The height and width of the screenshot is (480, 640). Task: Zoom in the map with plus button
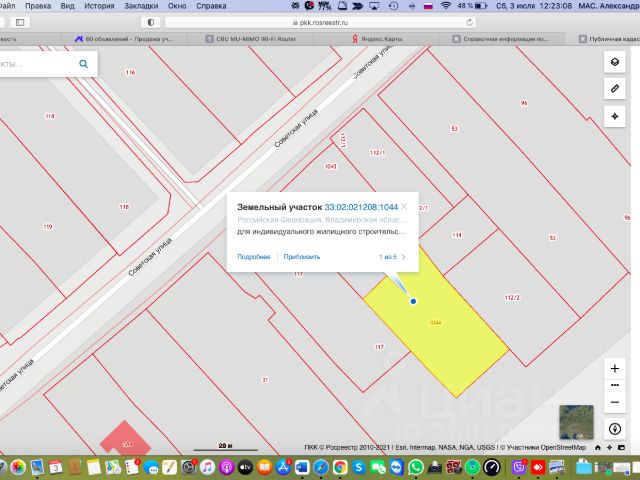[x=614, y=368]
